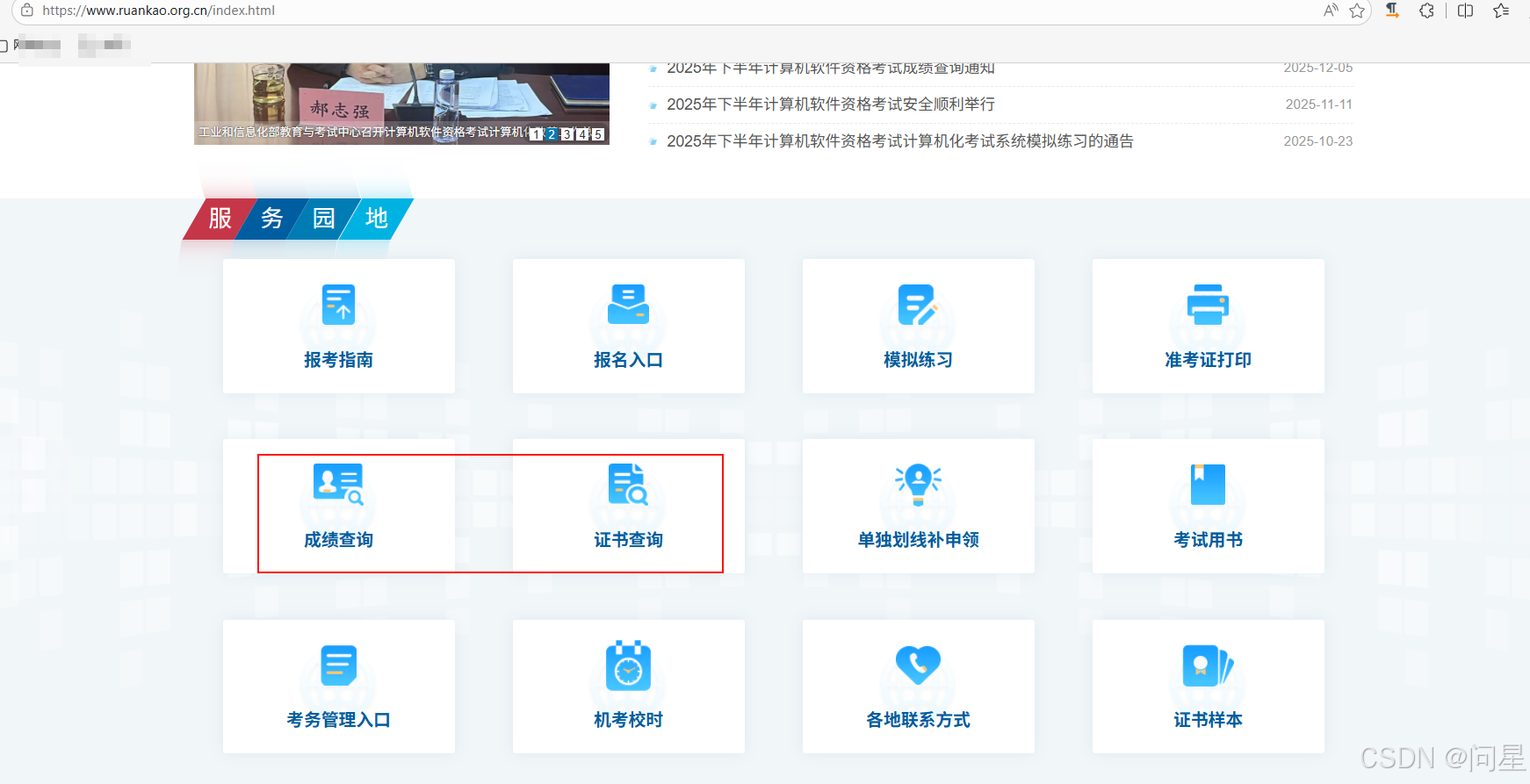Open the 考试安全顺利举行 news link

tap(830, 104)
